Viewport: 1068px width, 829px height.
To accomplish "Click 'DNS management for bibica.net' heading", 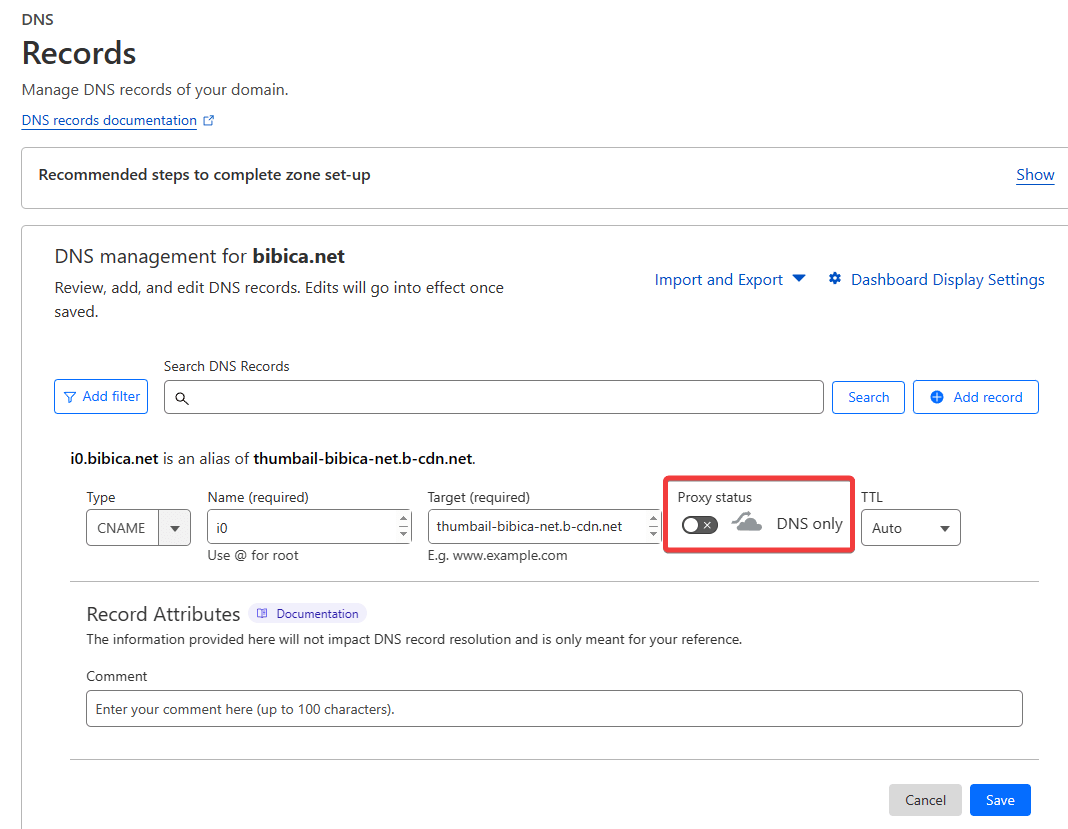I will pyautogui.click(x=200, y=257).
